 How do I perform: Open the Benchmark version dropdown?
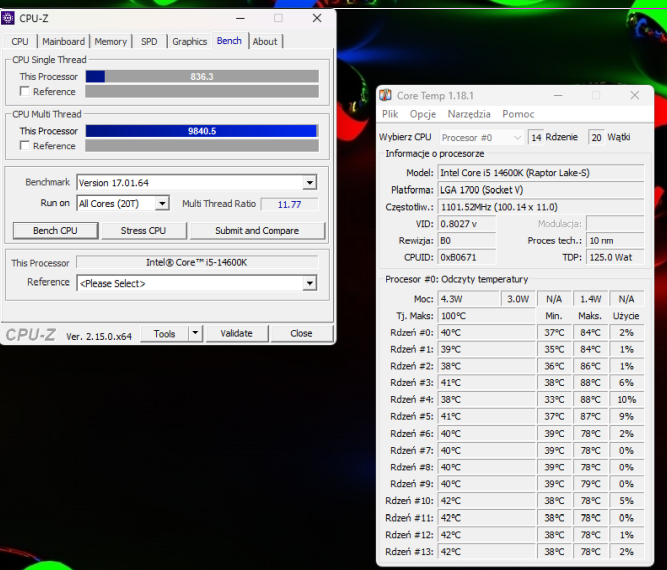(309, 183)
